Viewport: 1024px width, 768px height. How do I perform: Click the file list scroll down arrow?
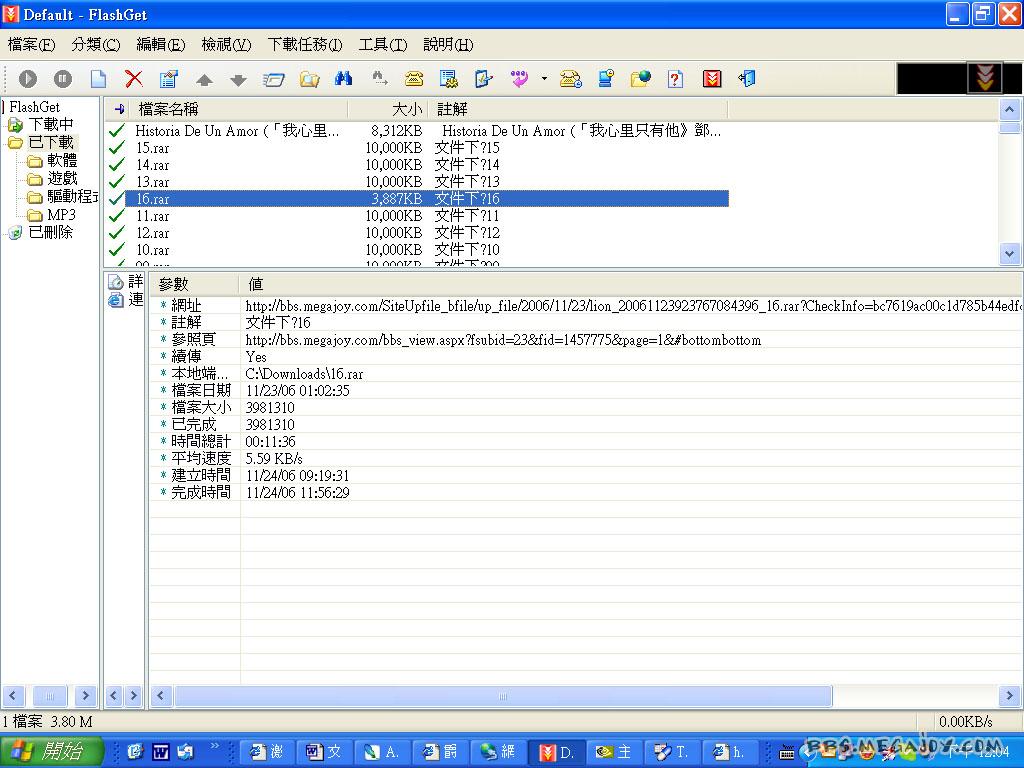(1010, 254)
